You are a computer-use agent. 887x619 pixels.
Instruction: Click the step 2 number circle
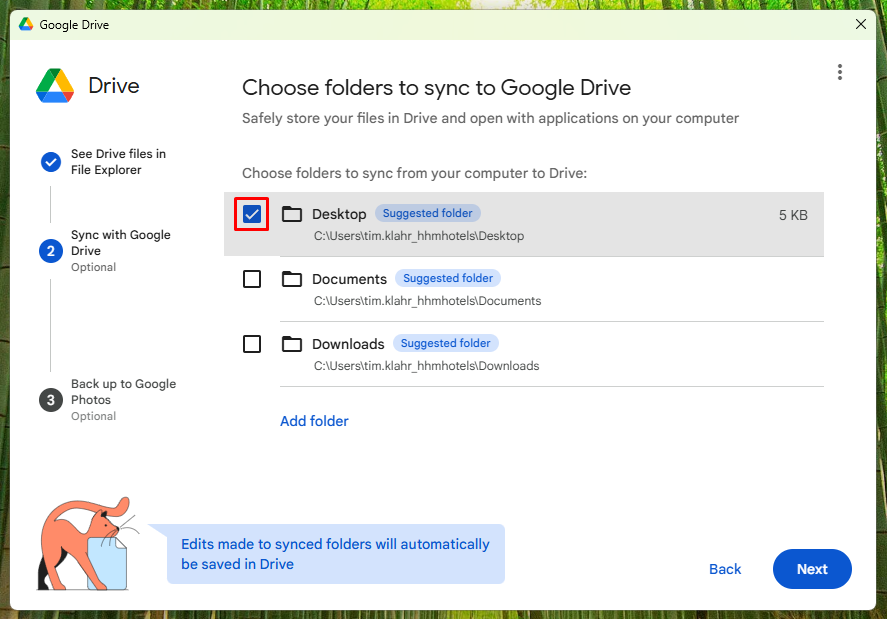51,251
